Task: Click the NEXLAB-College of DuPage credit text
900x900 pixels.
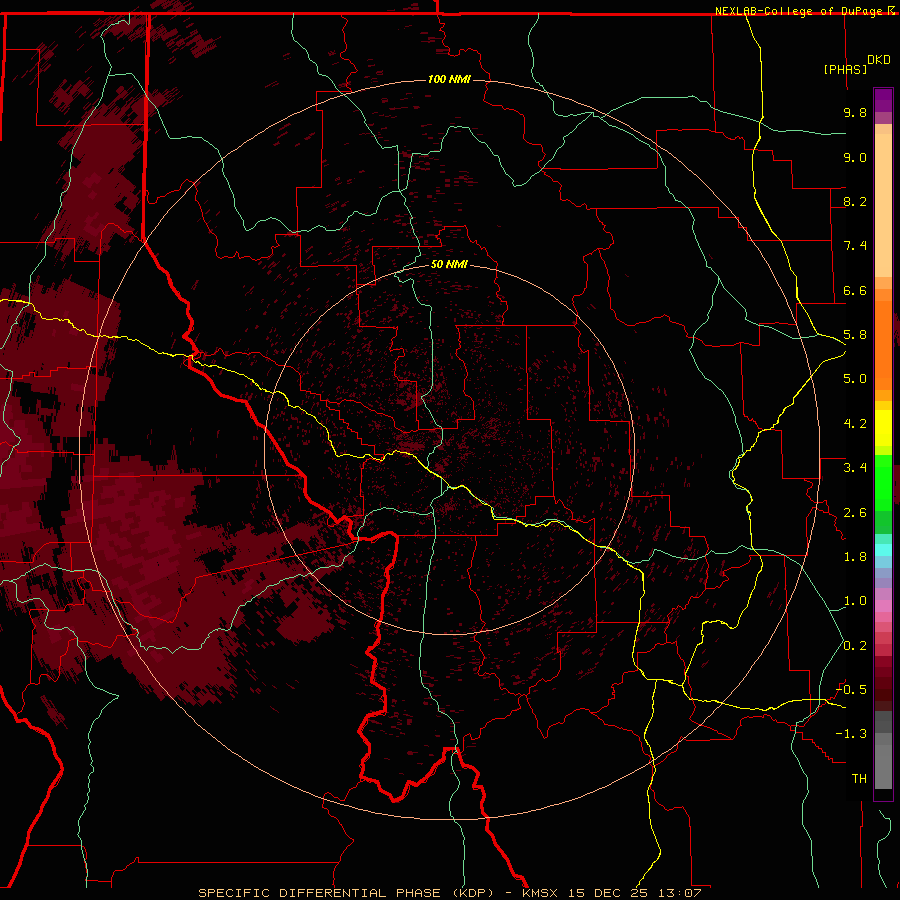Action: coord(800,11)
